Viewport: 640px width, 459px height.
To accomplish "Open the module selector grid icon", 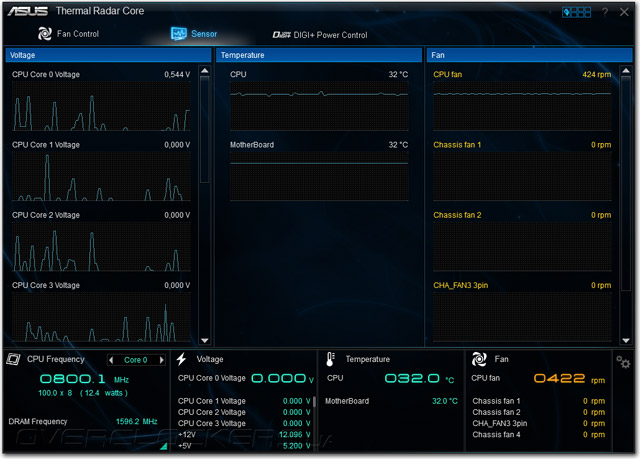I will 576,12.
